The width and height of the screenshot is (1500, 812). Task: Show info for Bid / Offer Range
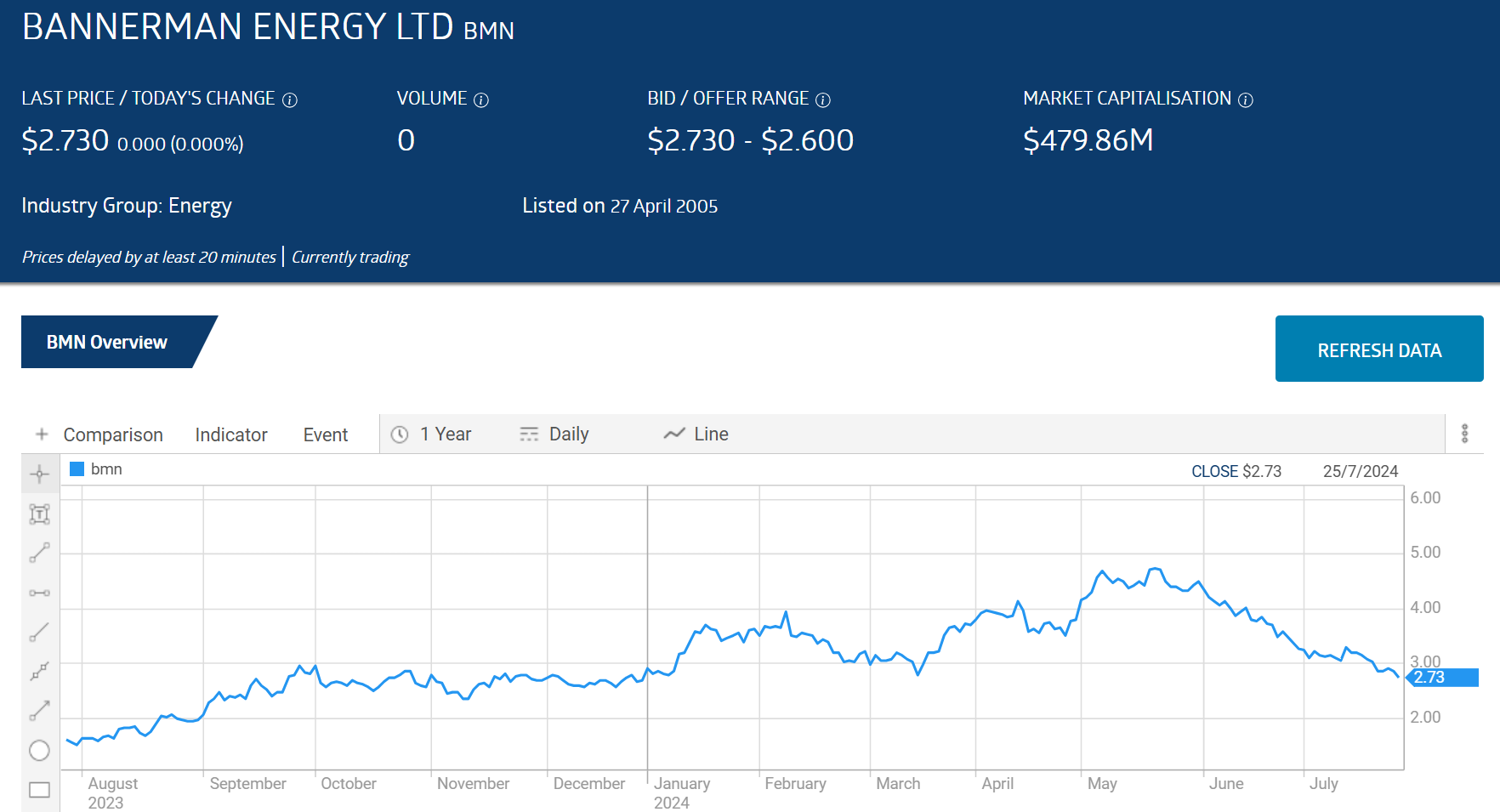[823, 100]
